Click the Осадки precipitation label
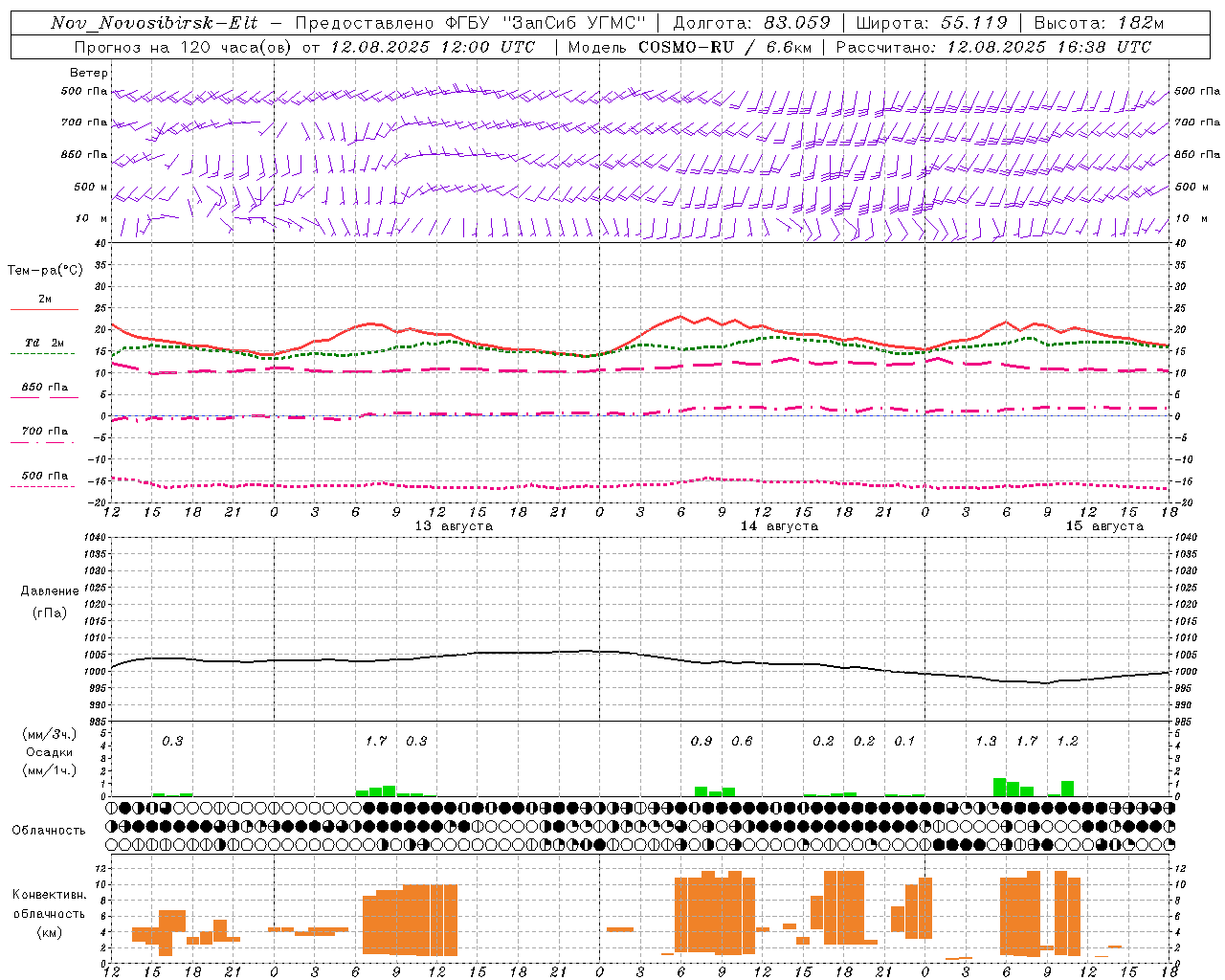 tap(50, 752)
